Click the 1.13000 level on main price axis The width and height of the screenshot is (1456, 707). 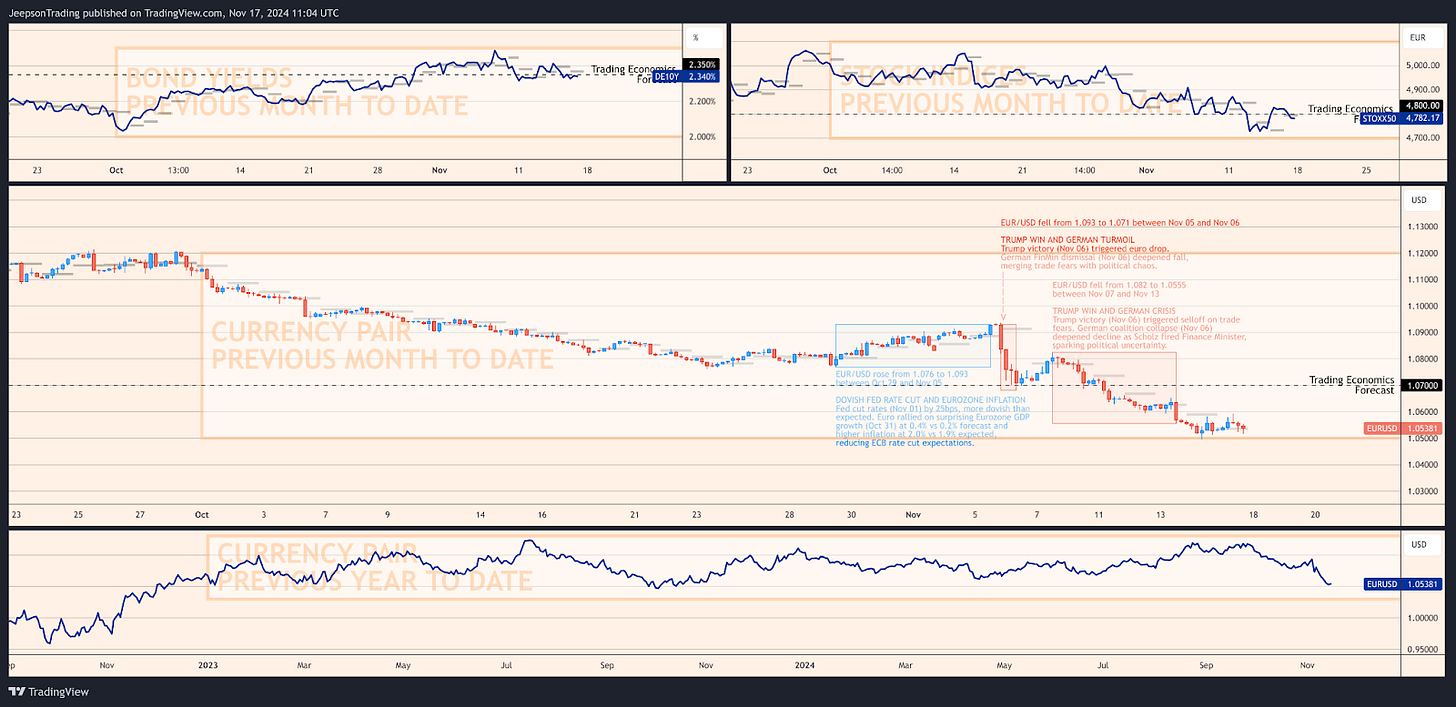(1424, 226)
